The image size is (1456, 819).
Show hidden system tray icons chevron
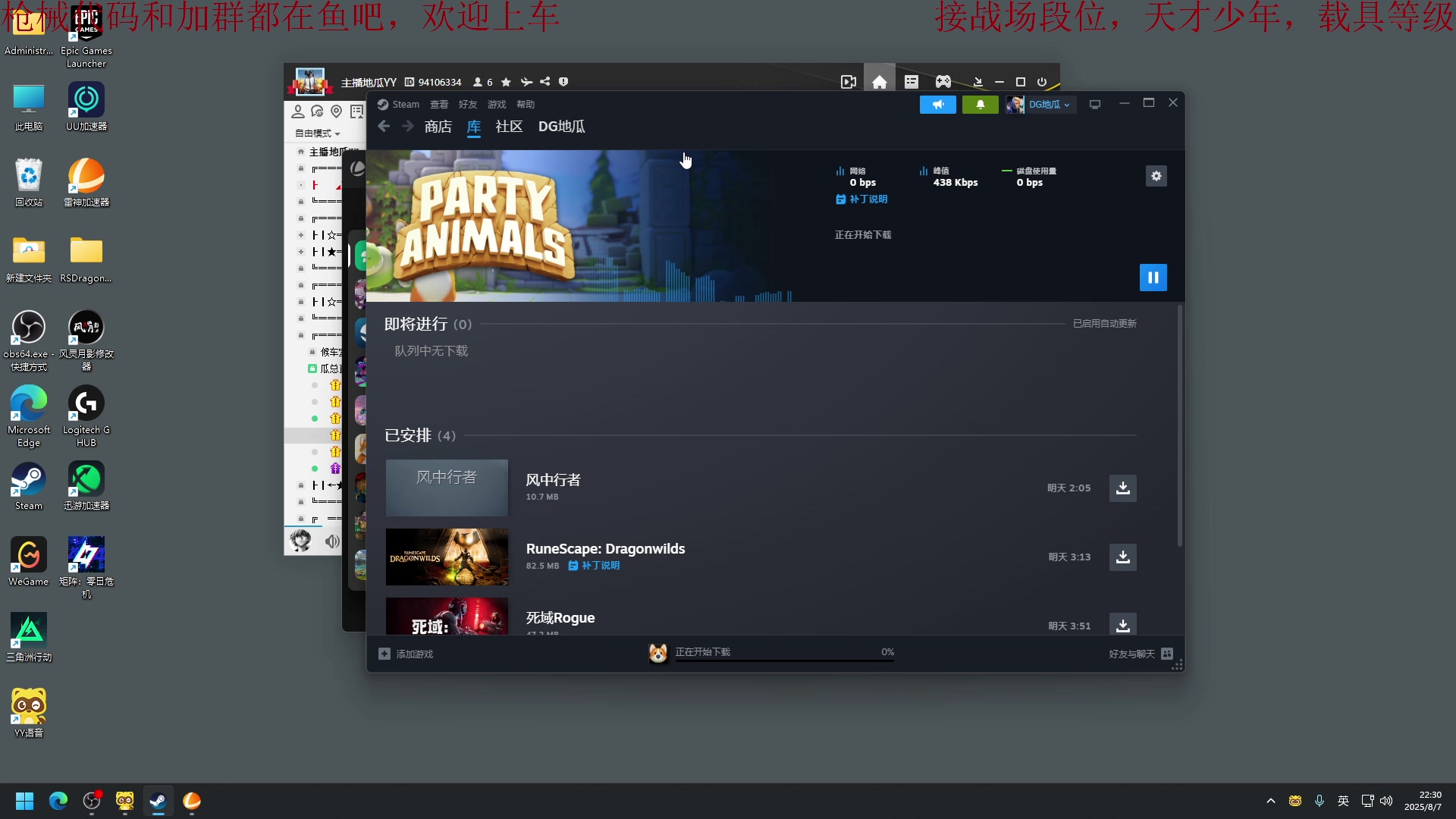coord(1271,801)
